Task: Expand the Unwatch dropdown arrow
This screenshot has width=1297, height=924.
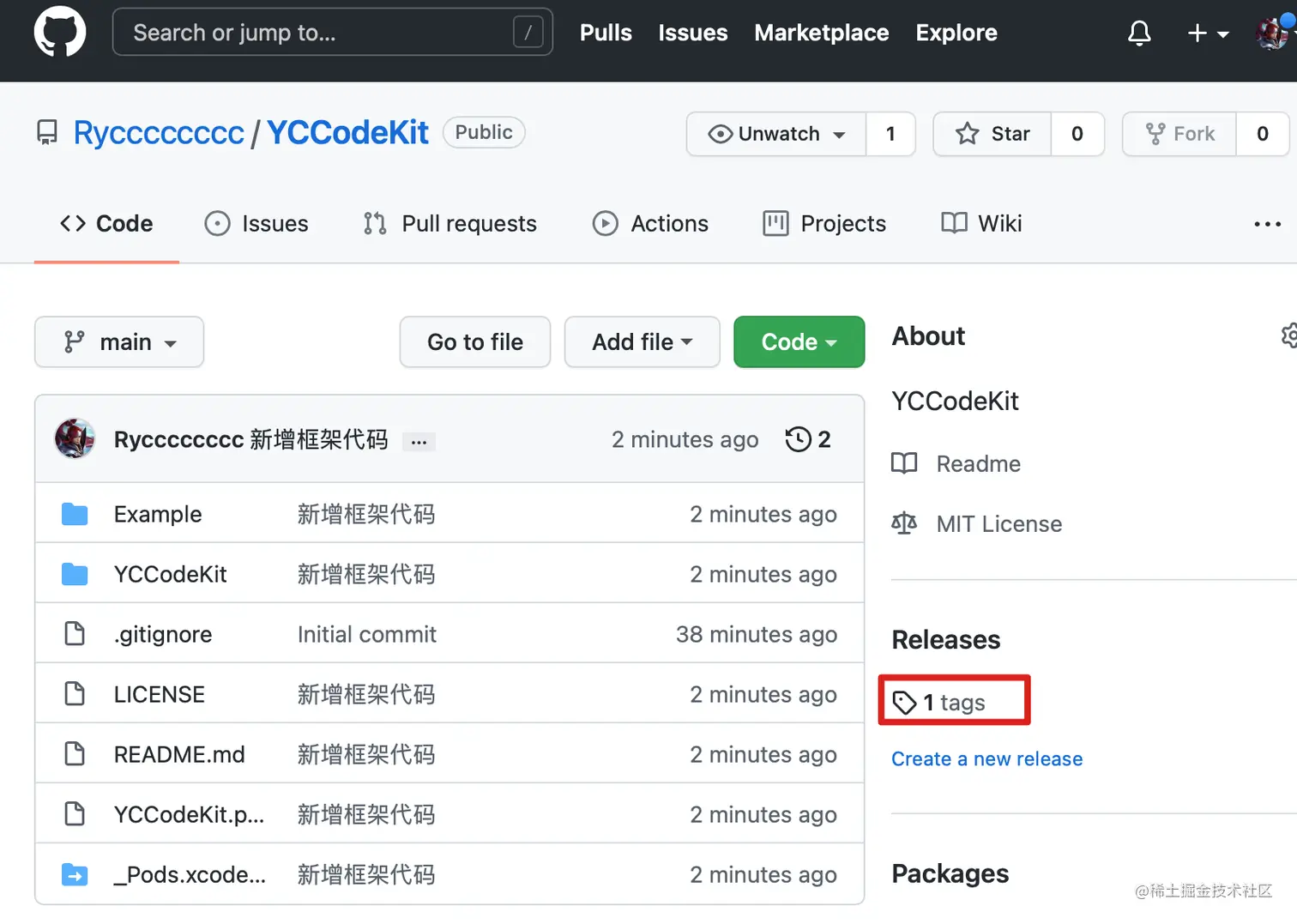Action: click(839, 135)
